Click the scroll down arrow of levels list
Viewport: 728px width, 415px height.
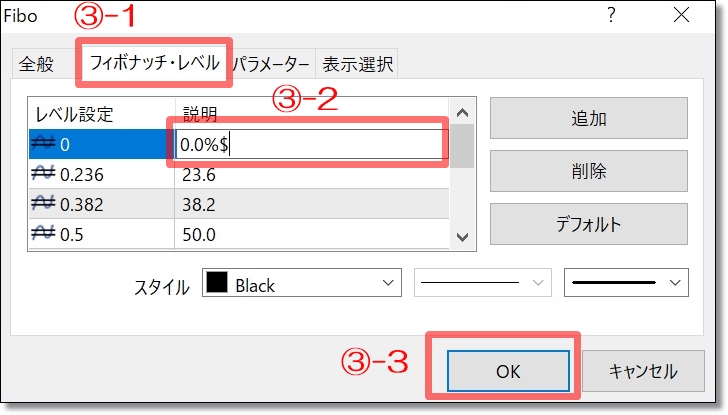click(x=462, y=237)
